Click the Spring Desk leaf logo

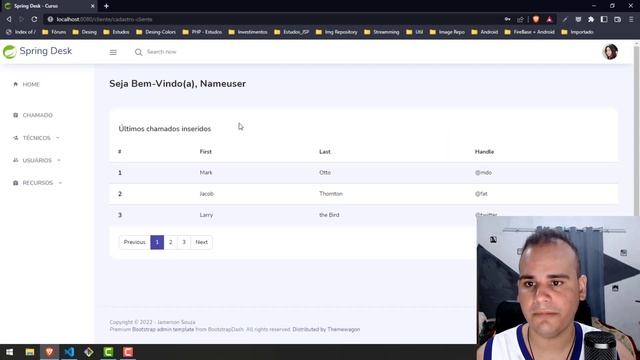coord(9,52)
